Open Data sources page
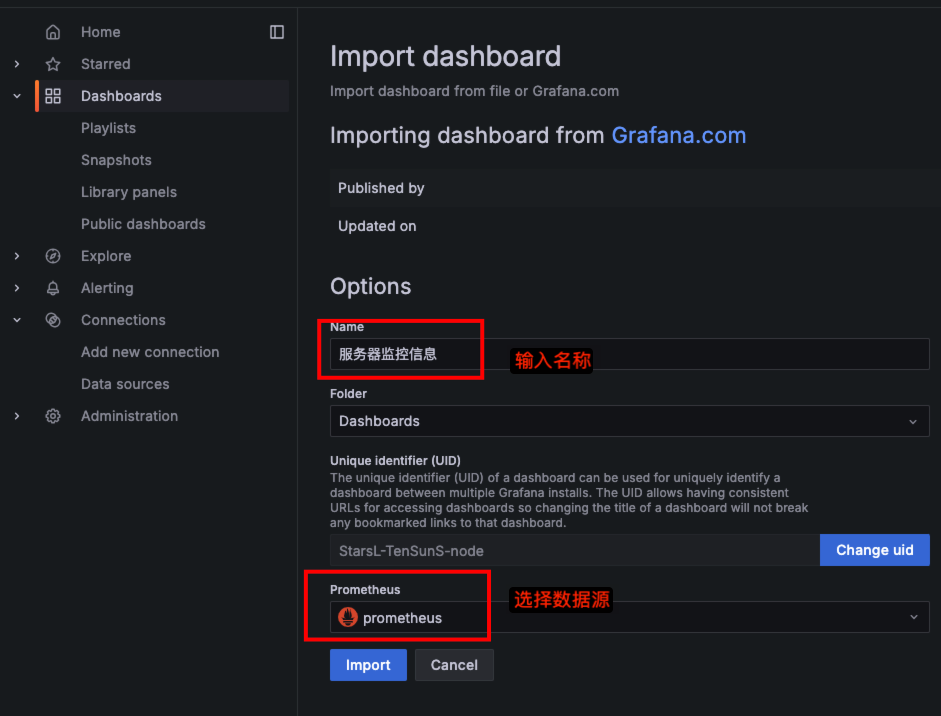Screen dimensions: 941x716 [x=125, y=384]
